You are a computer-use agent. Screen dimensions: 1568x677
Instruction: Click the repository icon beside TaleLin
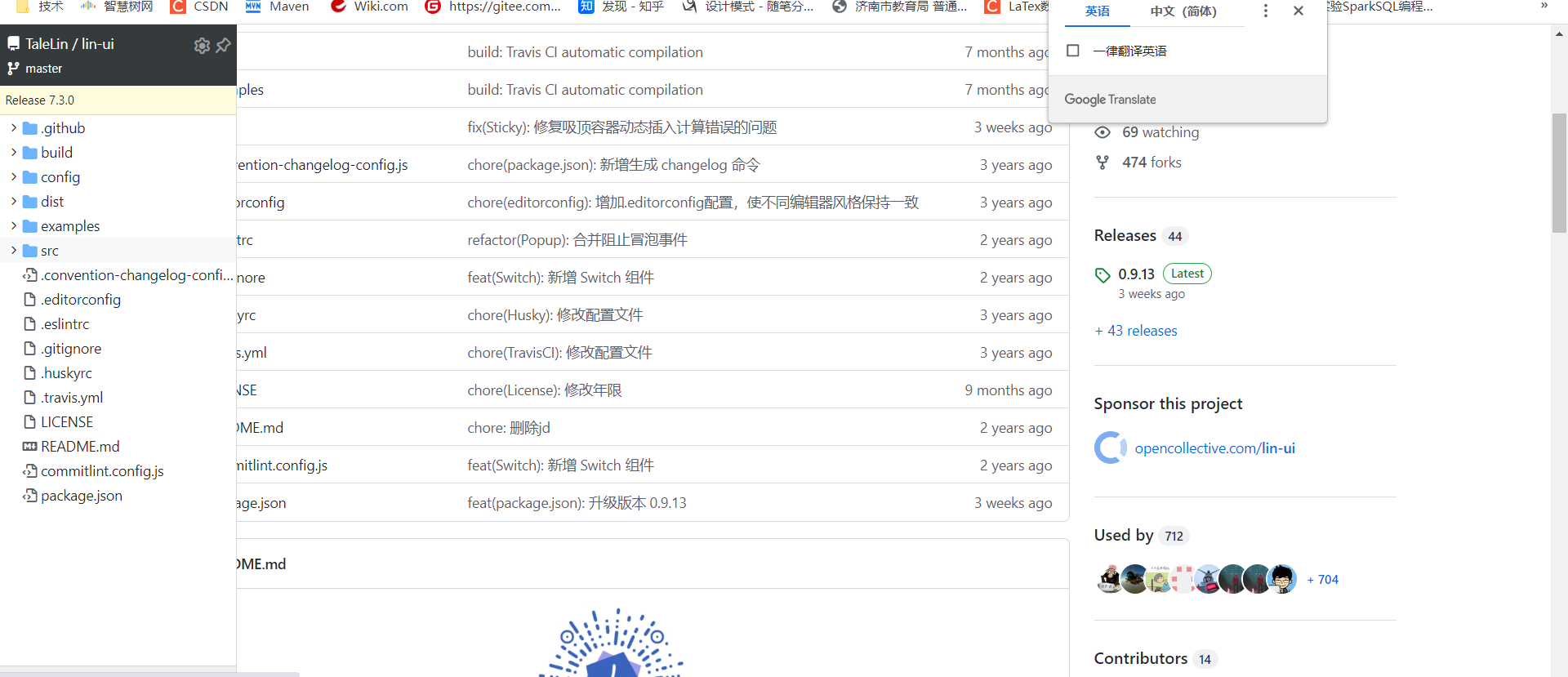click(13, 44)
